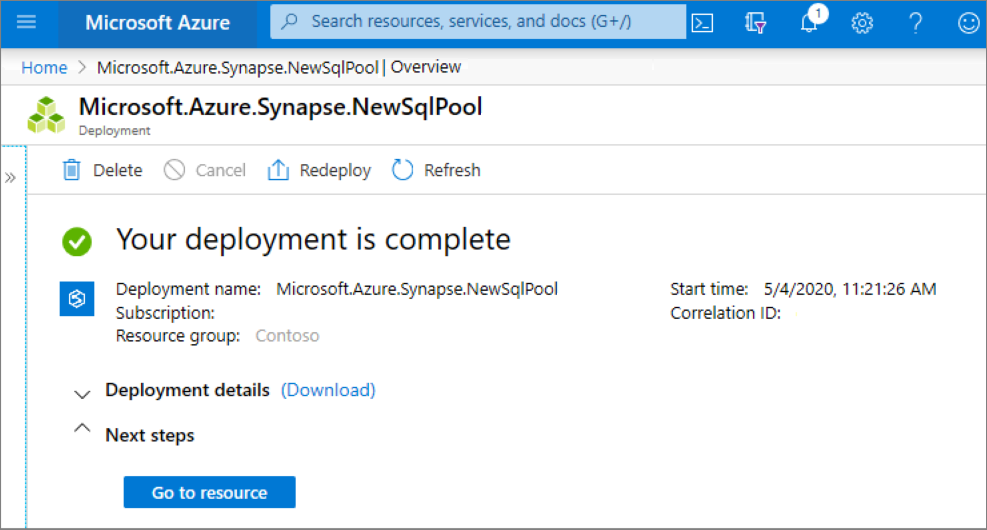This screenshot has height=530, width=987.
Task: Navigate to Home breadcrumb
Action: tap(44, 67)
